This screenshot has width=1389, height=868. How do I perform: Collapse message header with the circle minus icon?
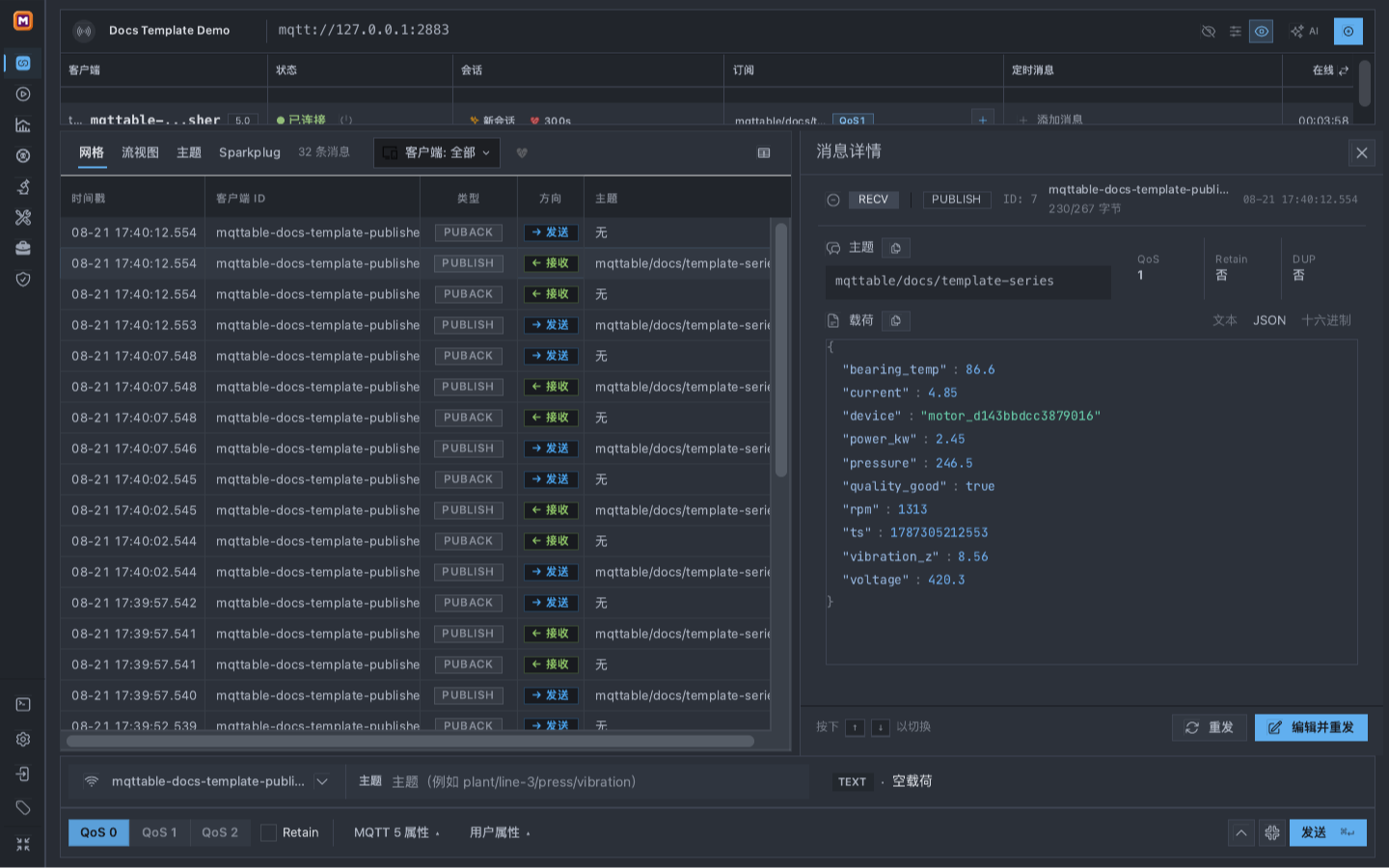pyautogui.click(x=833, y=201)
